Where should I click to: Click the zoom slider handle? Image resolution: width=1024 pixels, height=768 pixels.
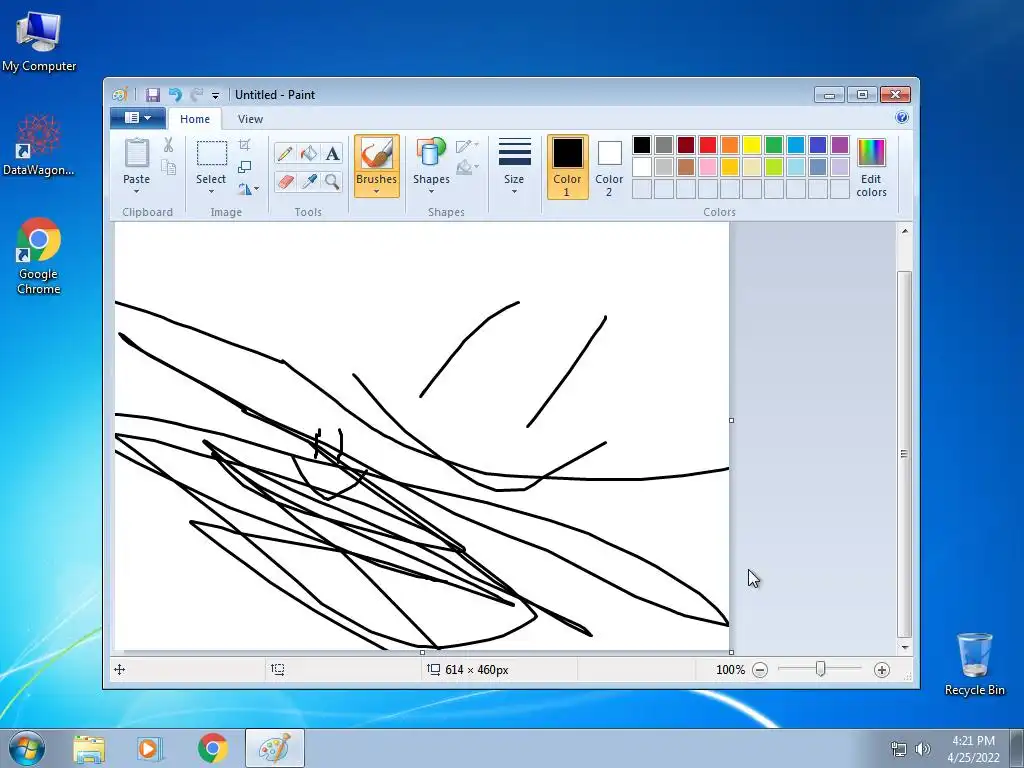(821, 669)
